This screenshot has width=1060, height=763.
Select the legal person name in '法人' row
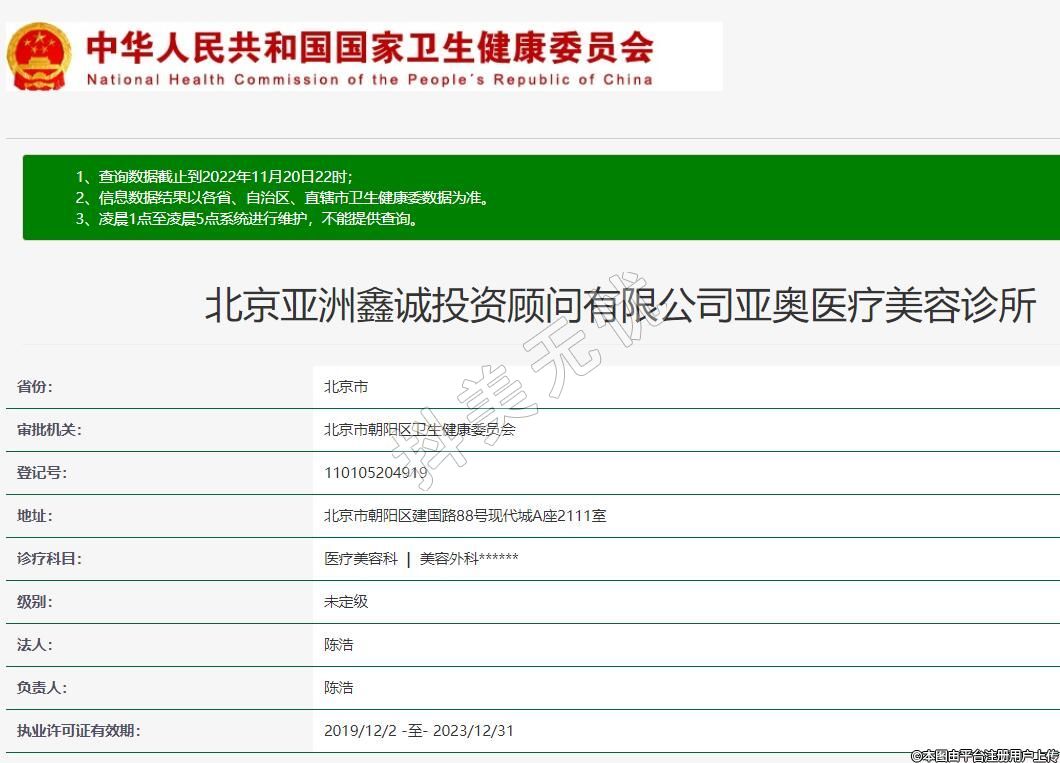tap(338, 645)
